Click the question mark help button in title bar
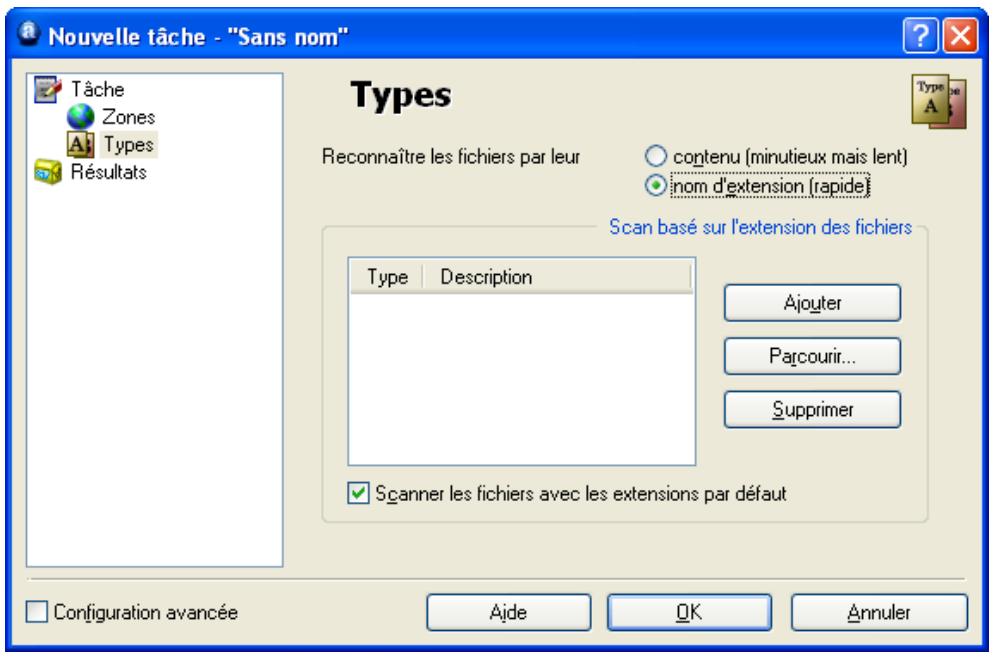This screenshot has height=657, width=995. (x=920, y=36)
